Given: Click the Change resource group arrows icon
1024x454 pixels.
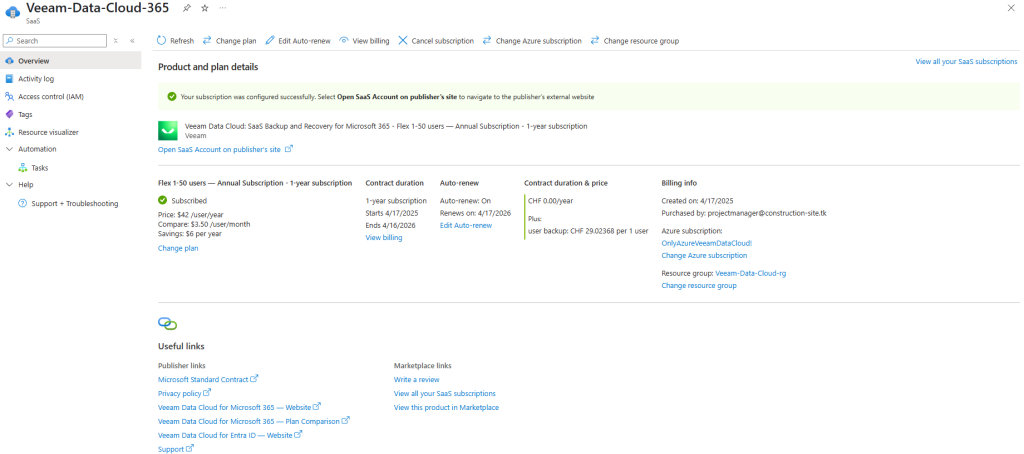Looking at the screenshot, I should (x=594, y=41).
